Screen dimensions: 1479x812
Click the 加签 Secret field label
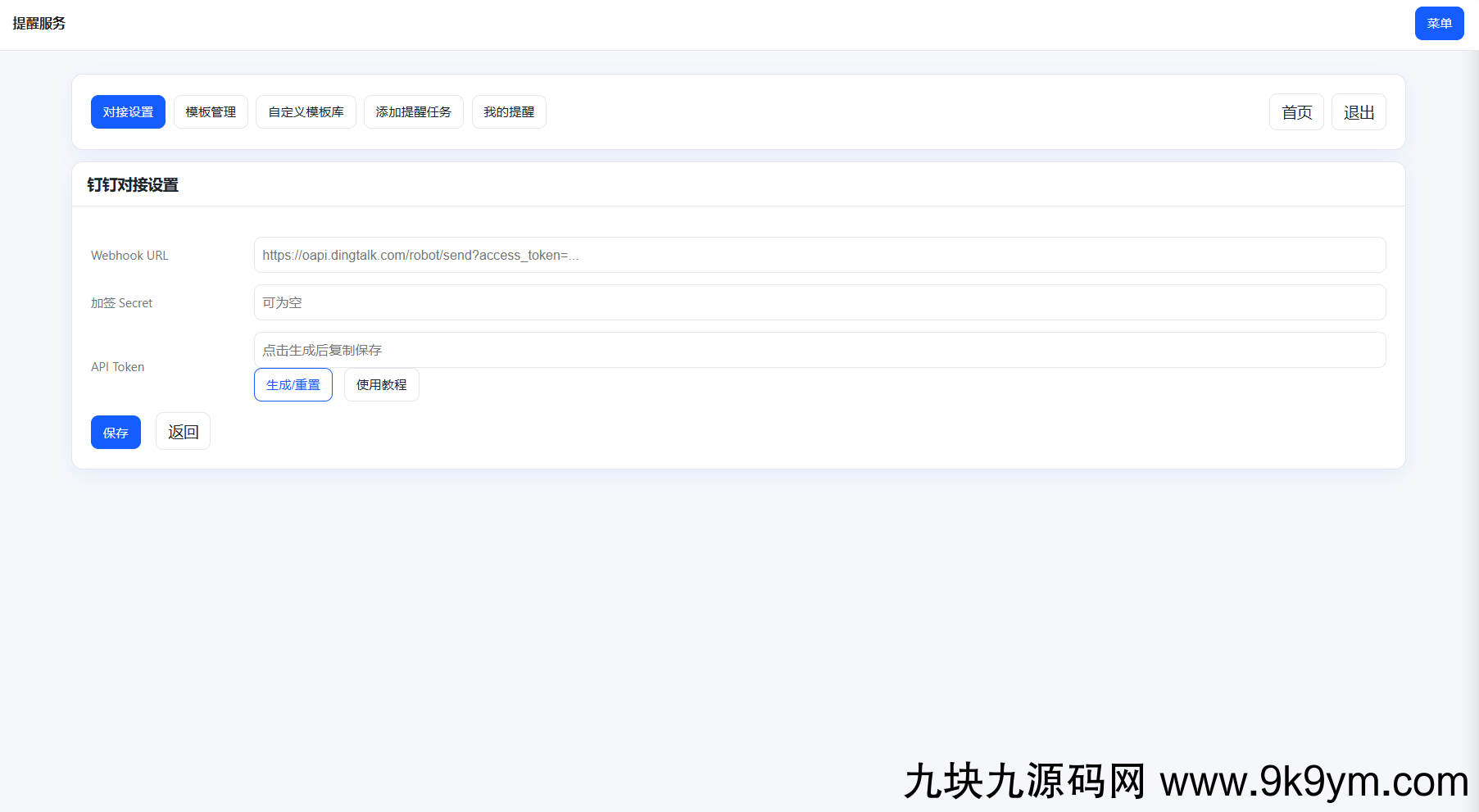pyautogui.click(x=121, y=302)
